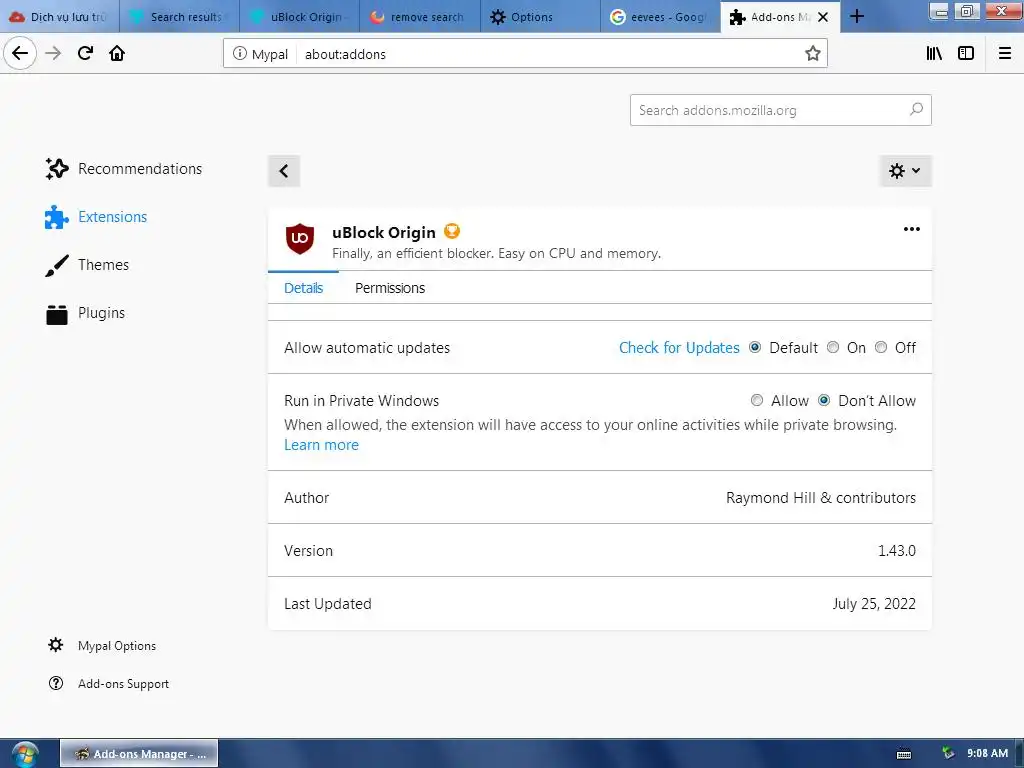
Task: Click the version value 1.43.0
Action: pos(897,551)
